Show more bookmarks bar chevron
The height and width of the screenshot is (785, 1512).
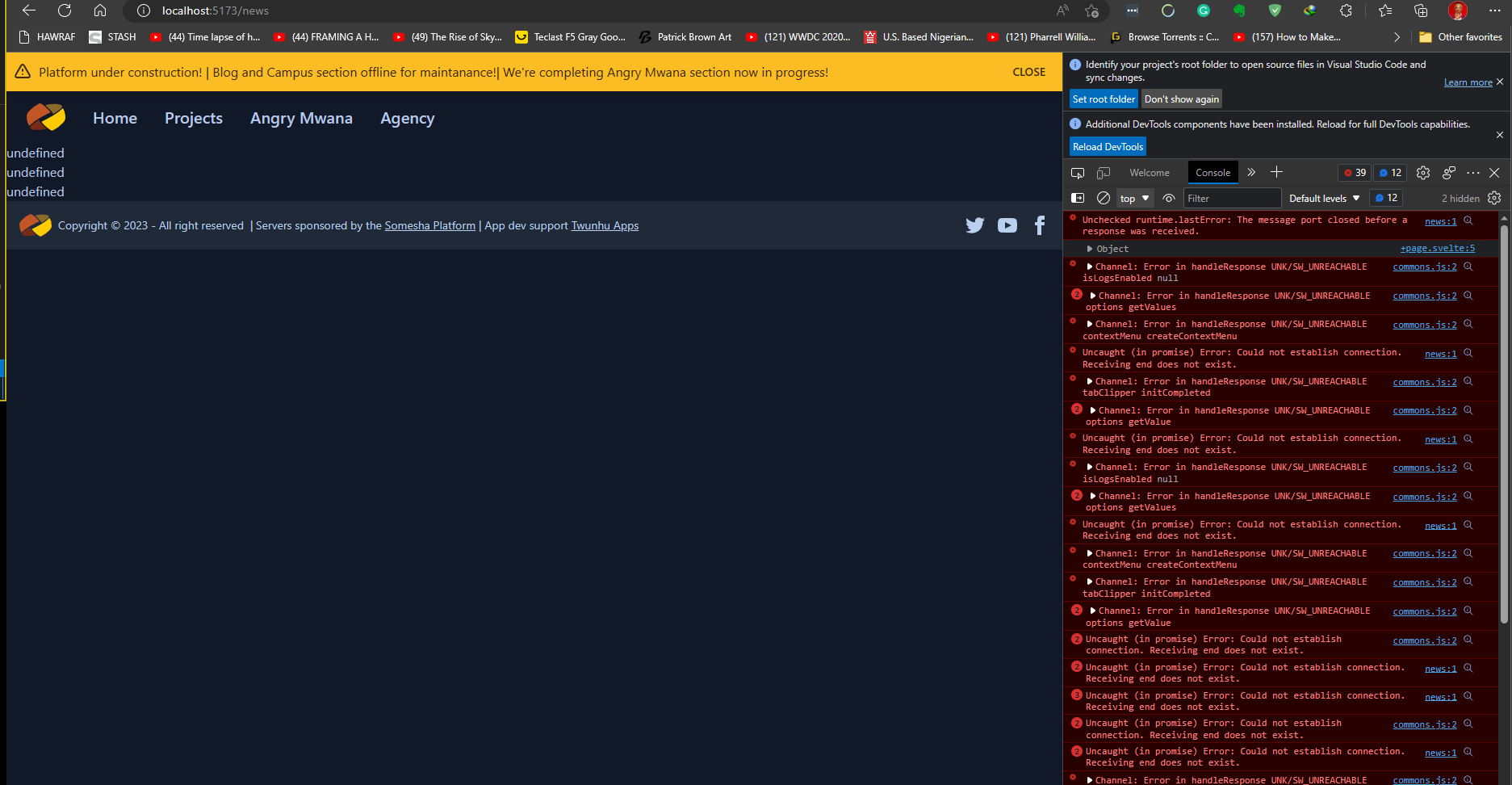(x=1397, y=37)
